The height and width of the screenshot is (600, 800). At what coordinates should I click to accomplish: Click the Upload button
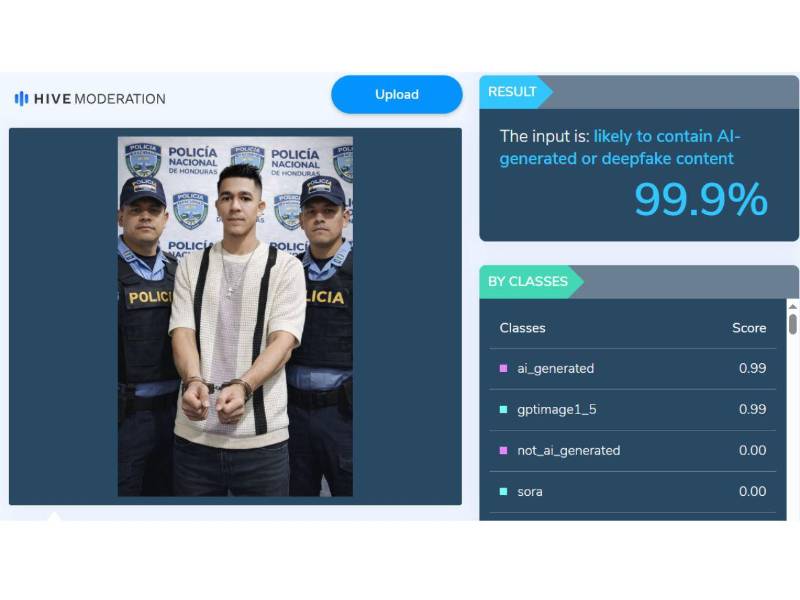tap(396, 94)
